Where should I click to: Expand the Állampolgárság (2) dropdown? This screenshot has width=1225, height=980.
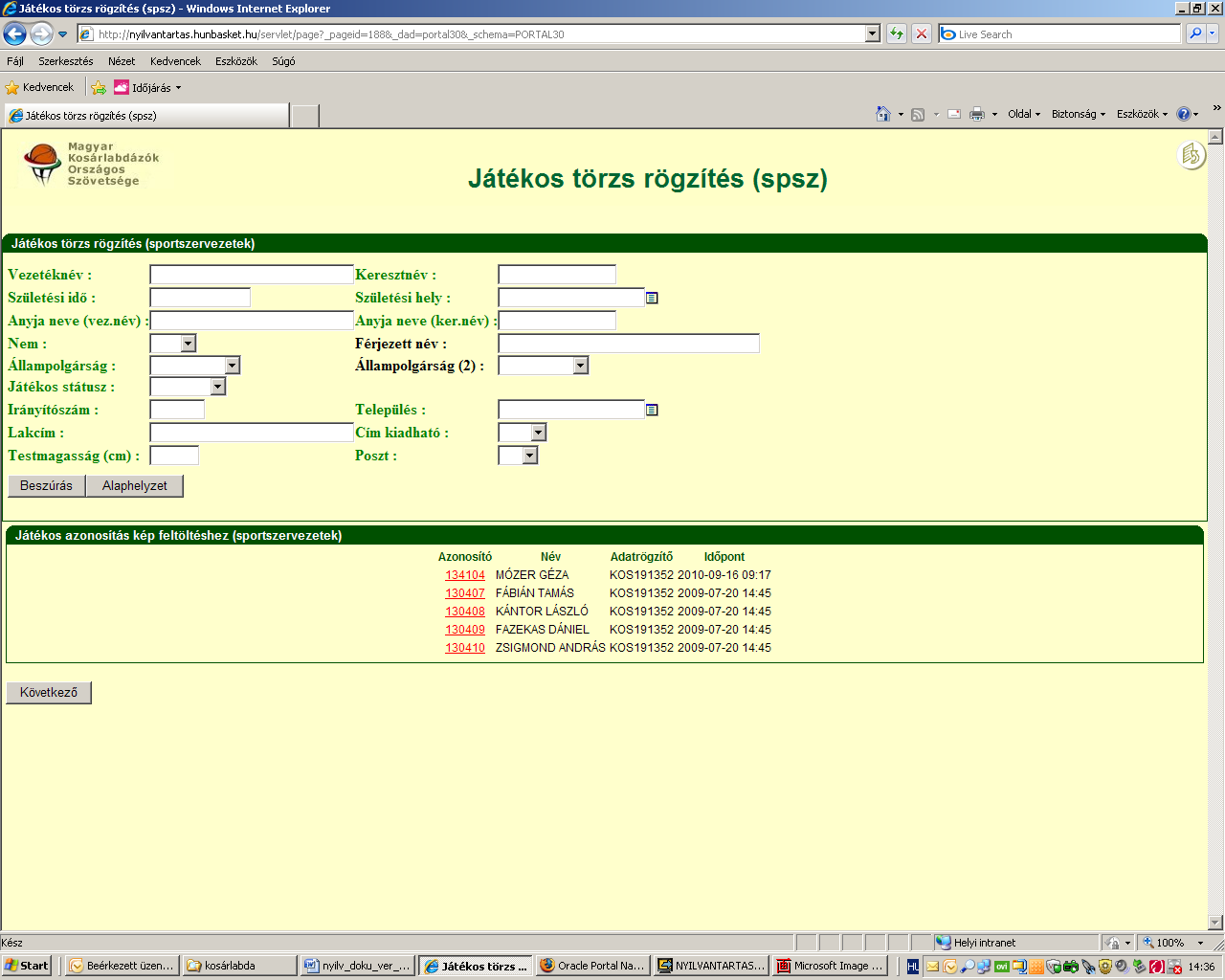(x=580, y=366)
